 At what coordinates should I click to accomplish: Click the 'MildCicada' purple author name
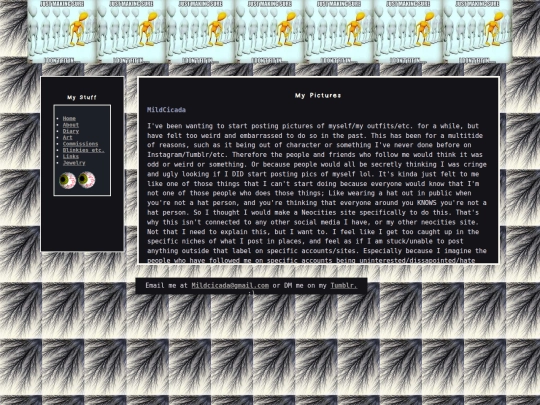click(x=166, y=110)
